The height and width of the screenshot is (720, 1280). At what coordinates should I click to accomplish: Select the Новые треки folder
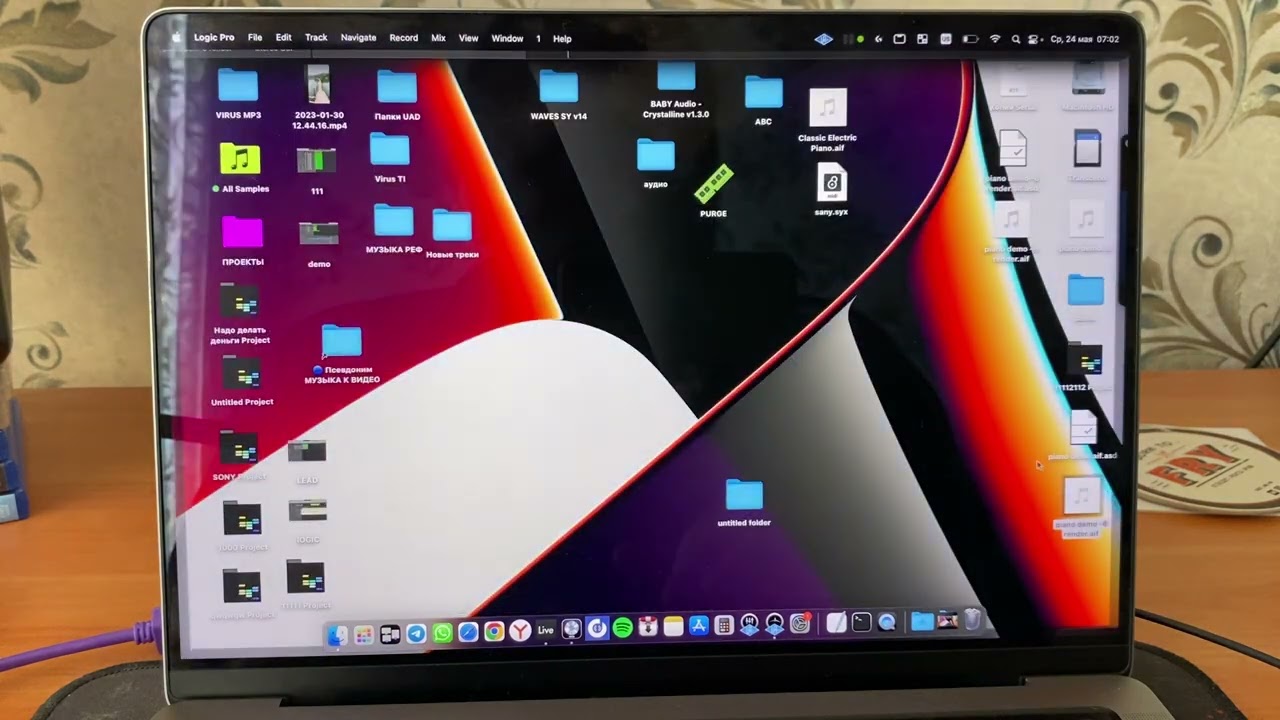pos(452,234)
